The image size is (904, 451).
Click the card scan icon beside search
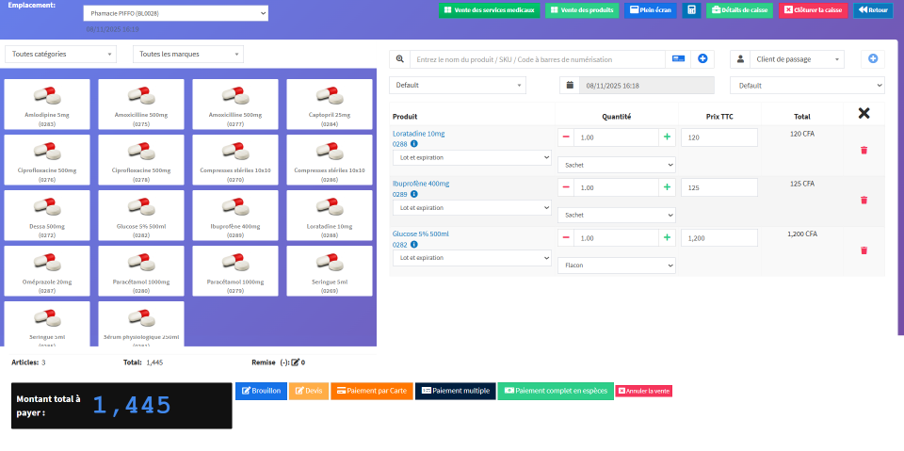click(678, 59)
